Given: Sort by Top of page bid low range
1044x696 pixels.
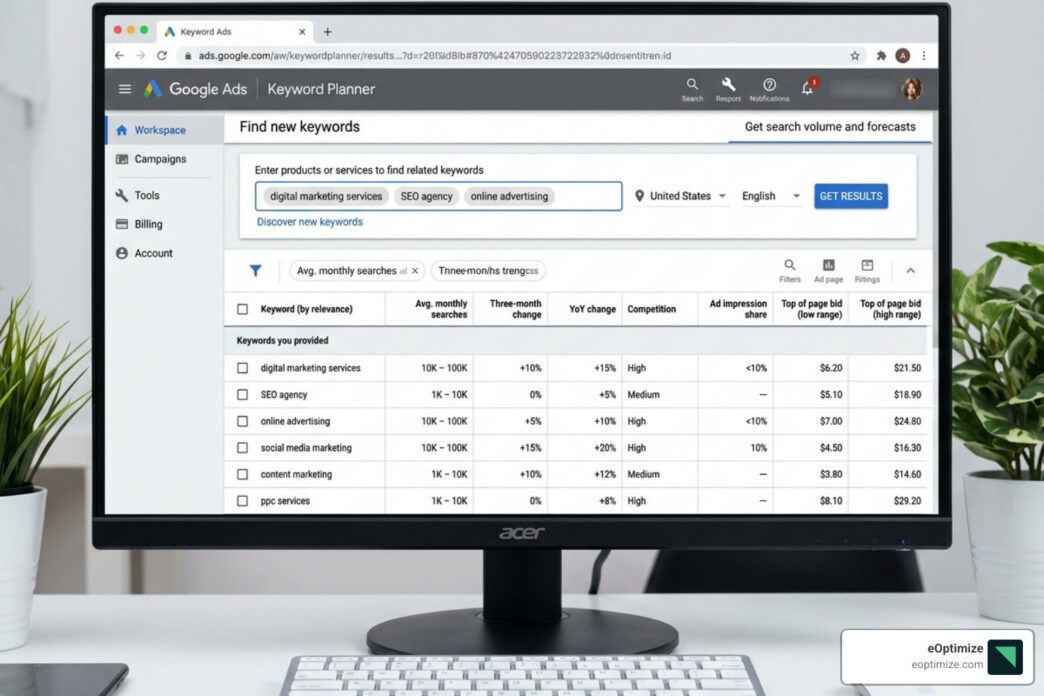Looking at the screenshot, I should click(x=811, y=309).
